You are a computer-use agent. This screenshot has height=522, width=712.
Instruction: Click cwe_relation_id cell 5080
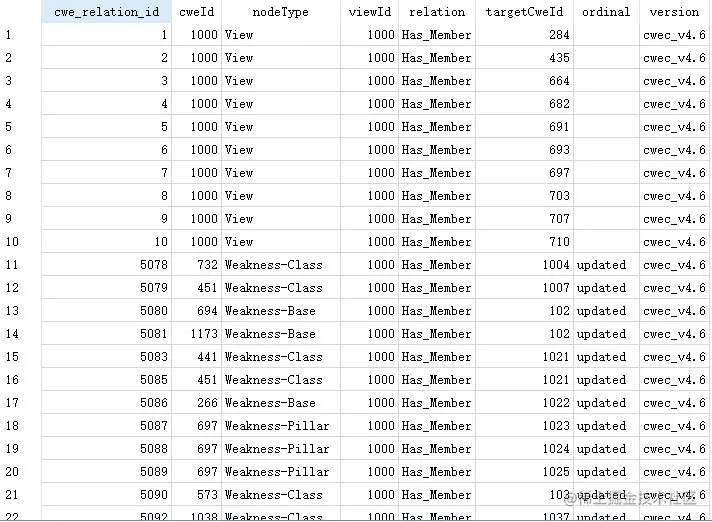[x=106, y=310]
